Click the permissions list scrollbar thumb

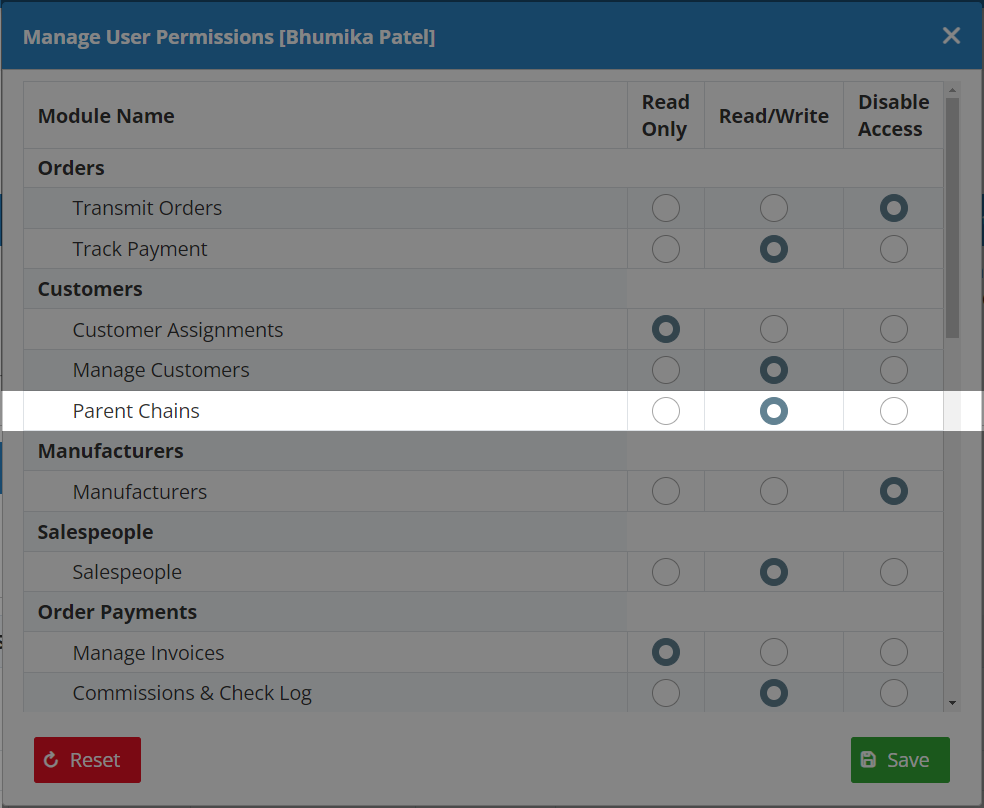pos(952,217)
